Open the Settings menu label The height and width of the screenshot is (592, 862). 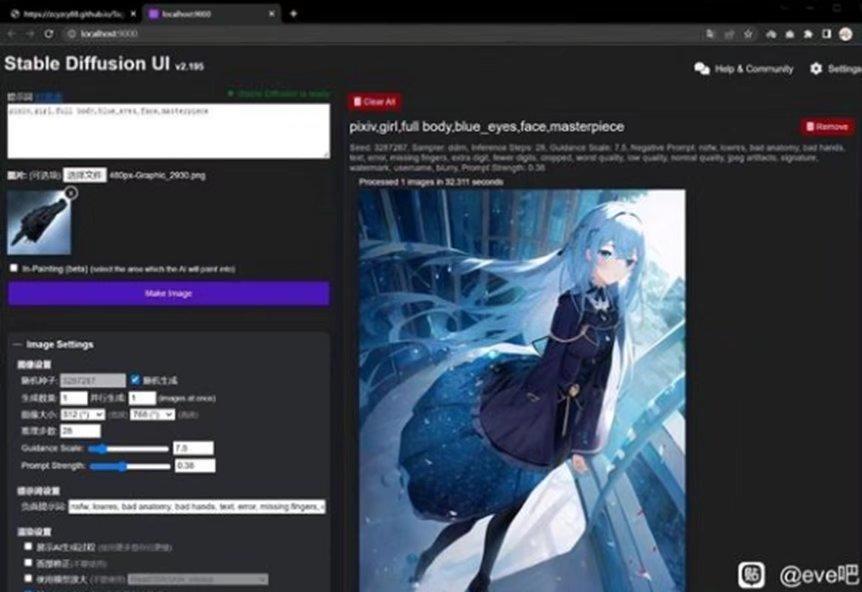844,69
